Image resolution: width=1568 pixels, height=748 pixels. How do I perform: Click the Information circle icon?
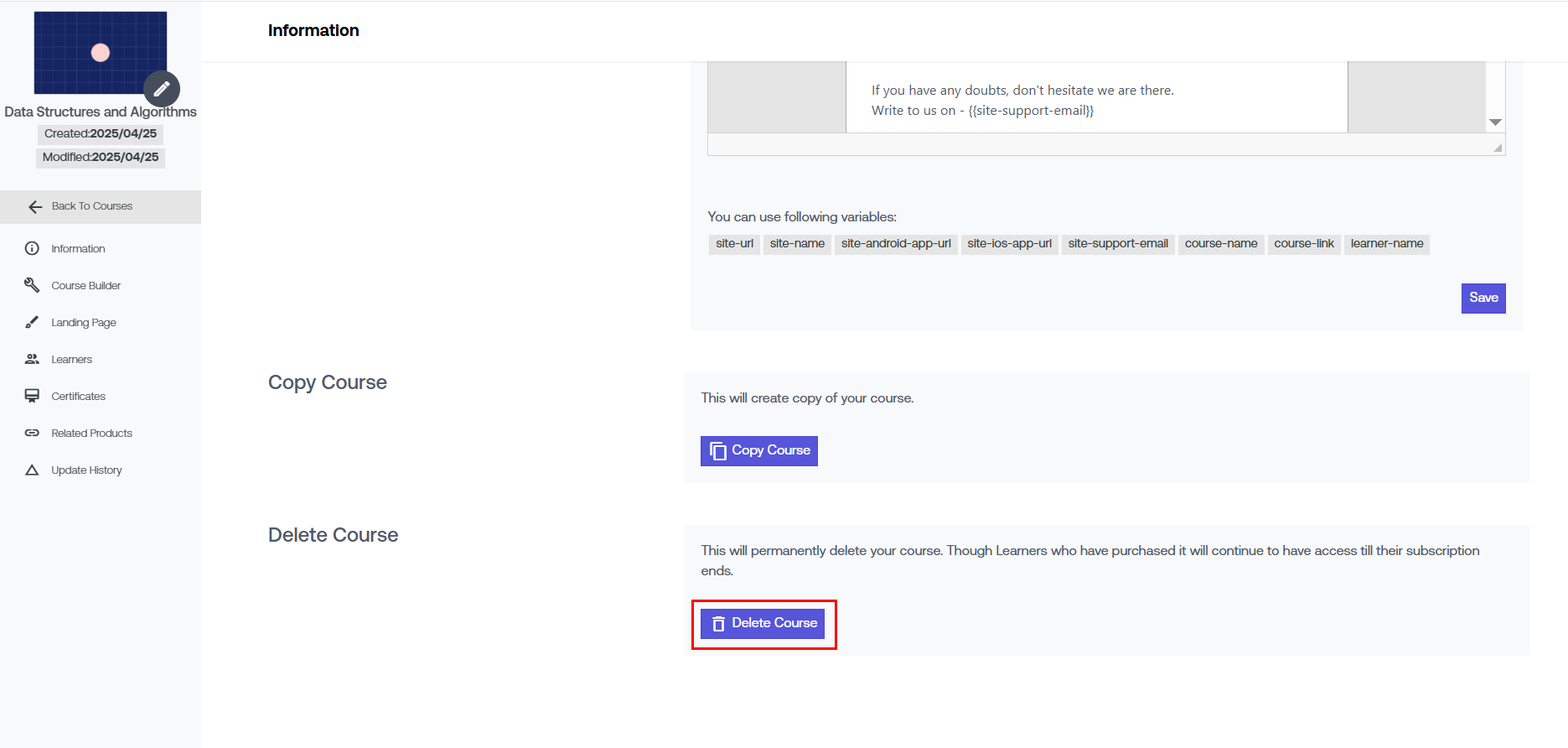click(32, 248)
